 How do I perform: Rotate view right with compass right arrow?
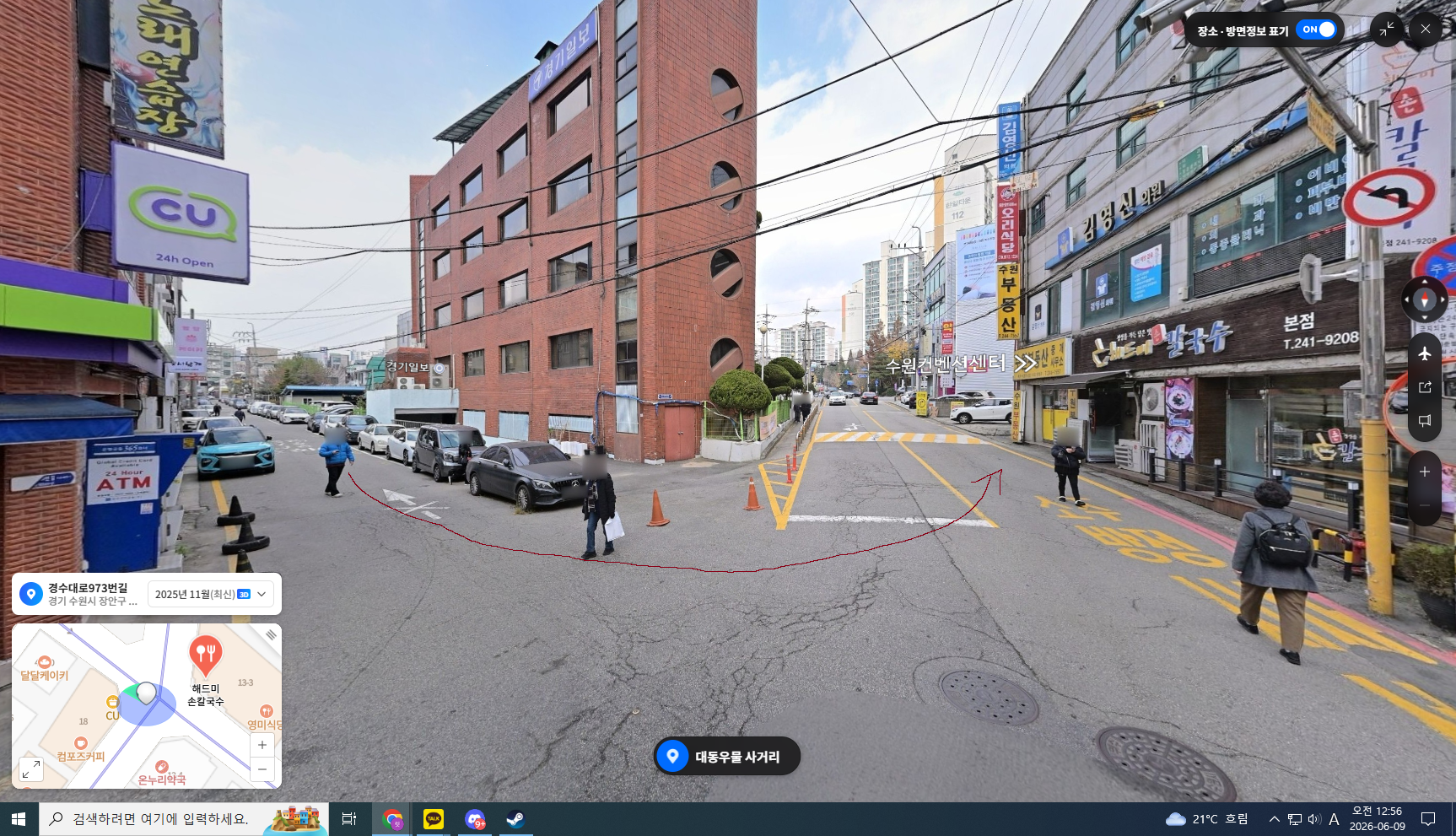click(x=1443, y=299)
